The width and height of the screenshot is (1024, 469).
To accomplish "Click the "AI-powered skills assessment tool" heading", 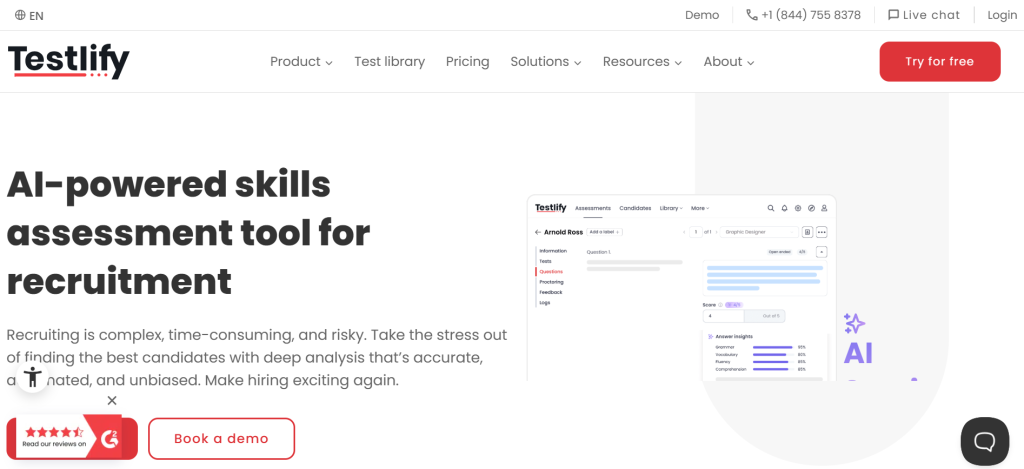I will pos(189,233).
